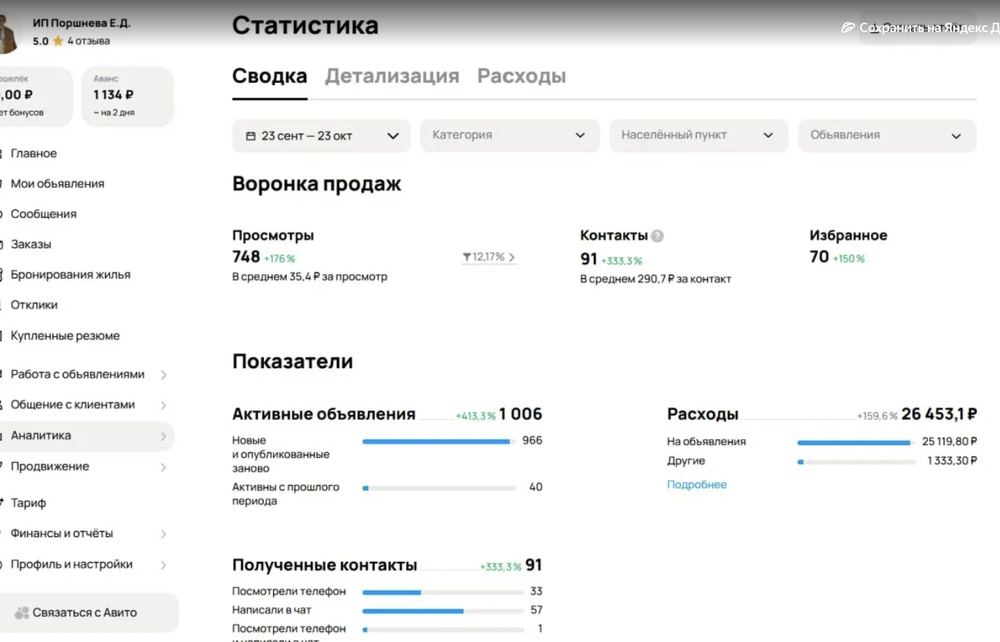The width and height of the screenshot is (1000, 642).
Task: Expand Работа с объявлениями chevron
Action: tap(163, 375)
